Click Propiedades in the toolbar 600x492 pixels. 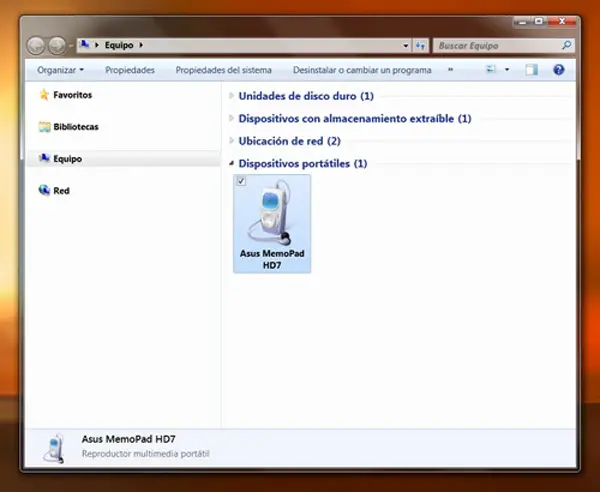130,70
